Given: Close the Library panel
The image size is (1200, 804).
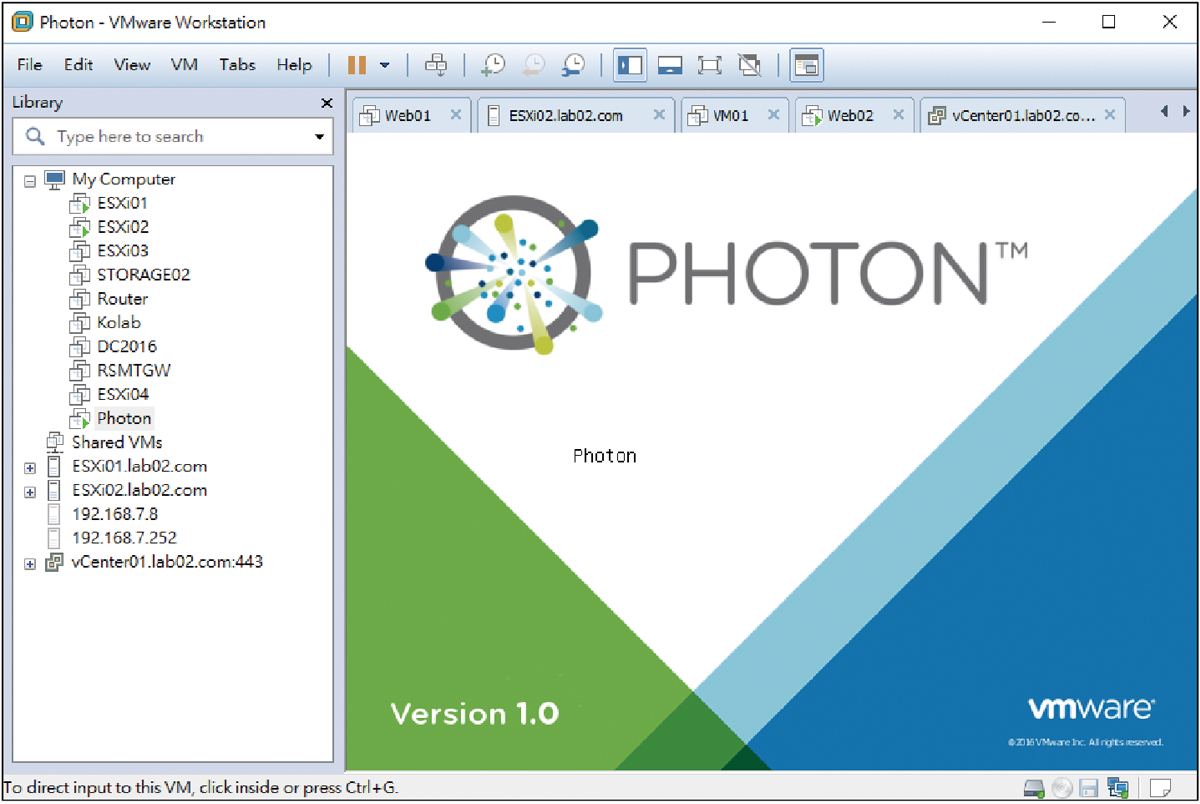Looking at the screenshot, I should [326, 103].
